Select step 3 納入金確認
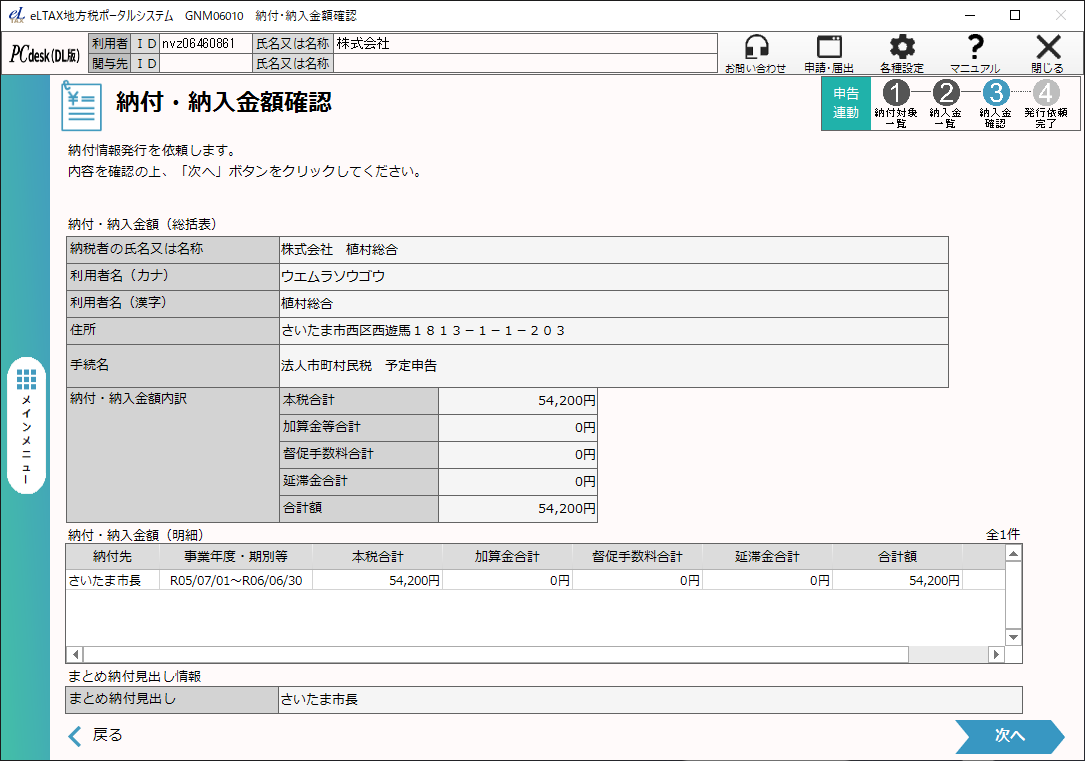 point(995,104)
